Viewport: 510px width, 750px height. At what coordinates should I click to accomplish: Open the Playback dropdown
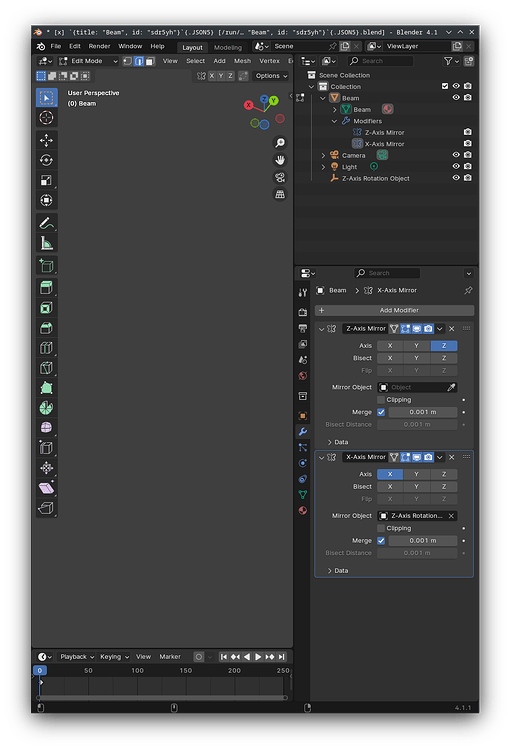pyautogui.click(x=77, y=657)
